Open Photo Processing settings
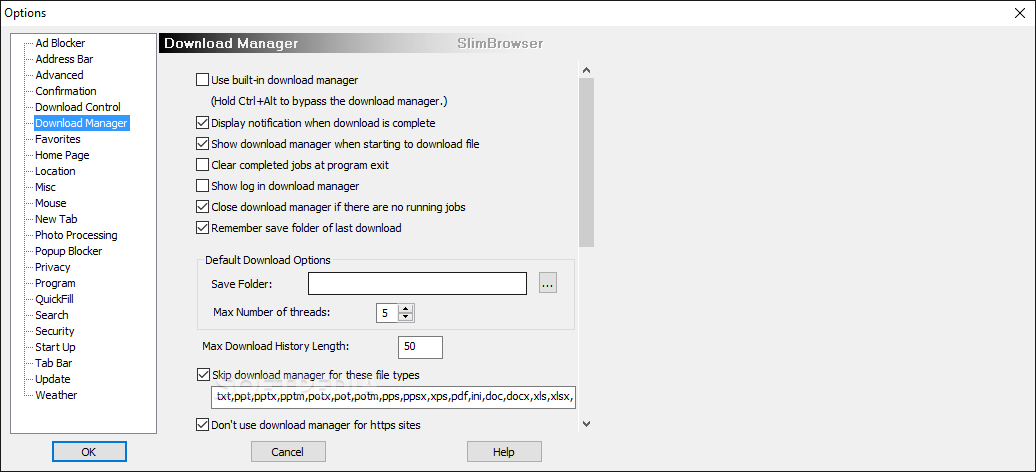 pyautogui.click(x=77, y=235)
